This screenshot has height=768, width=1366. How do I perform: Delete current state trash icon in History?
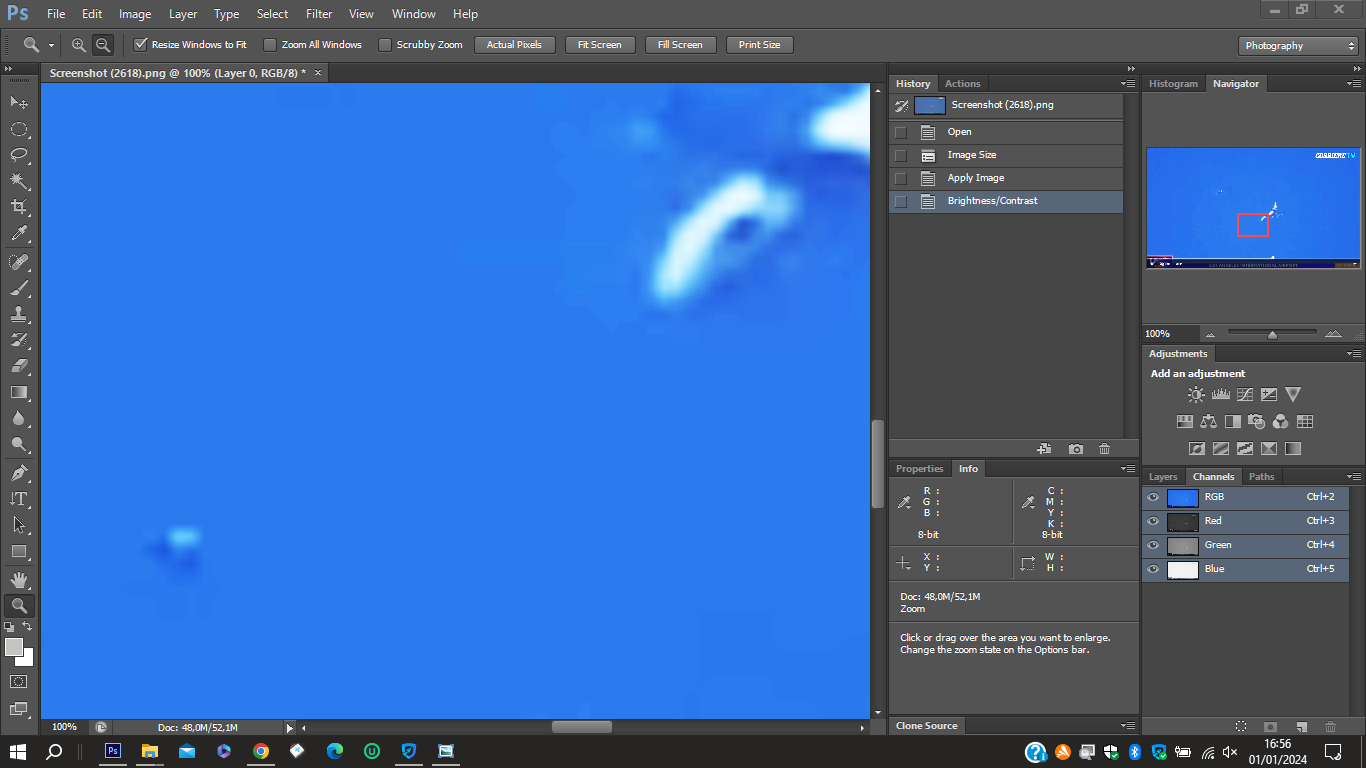pyautogui.click(x=1104, y=449)
